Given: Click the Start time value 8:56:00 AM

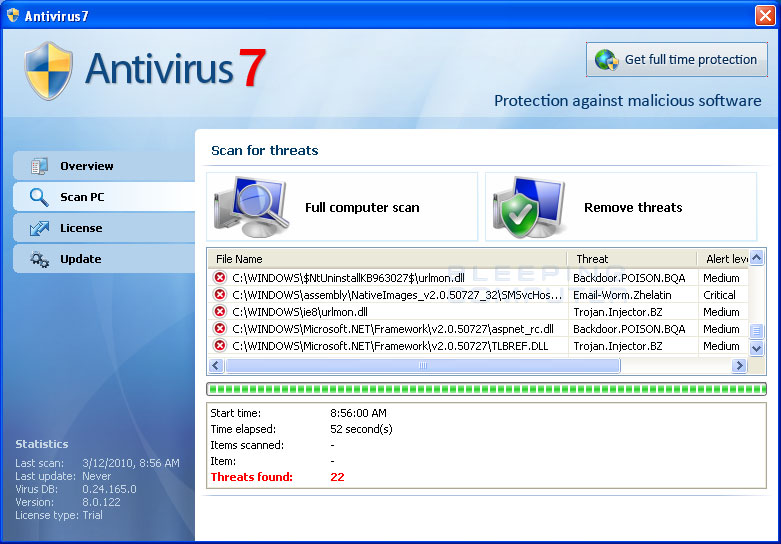Looking at the screenshot, I should click(x=358, y=413).
